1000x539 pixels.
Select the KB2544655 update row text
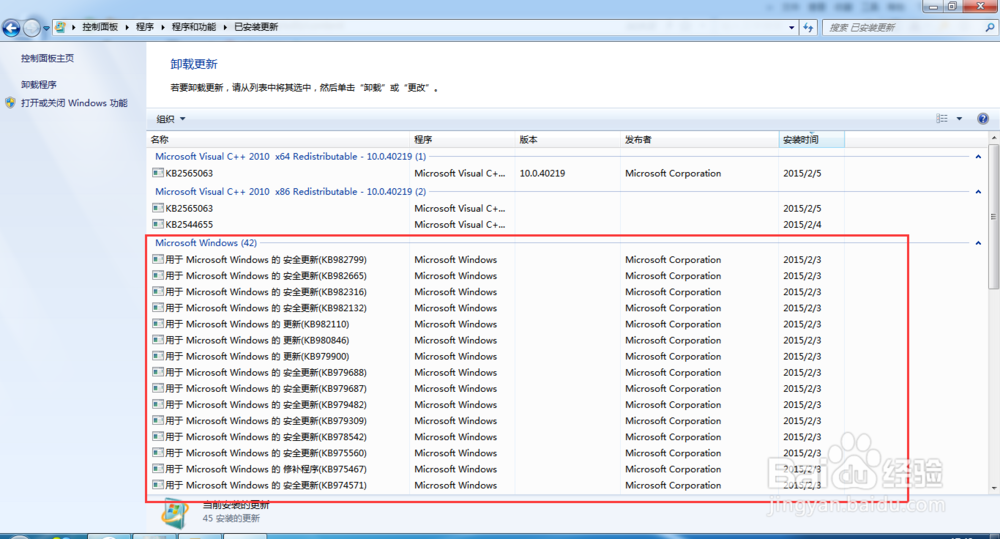189,225
